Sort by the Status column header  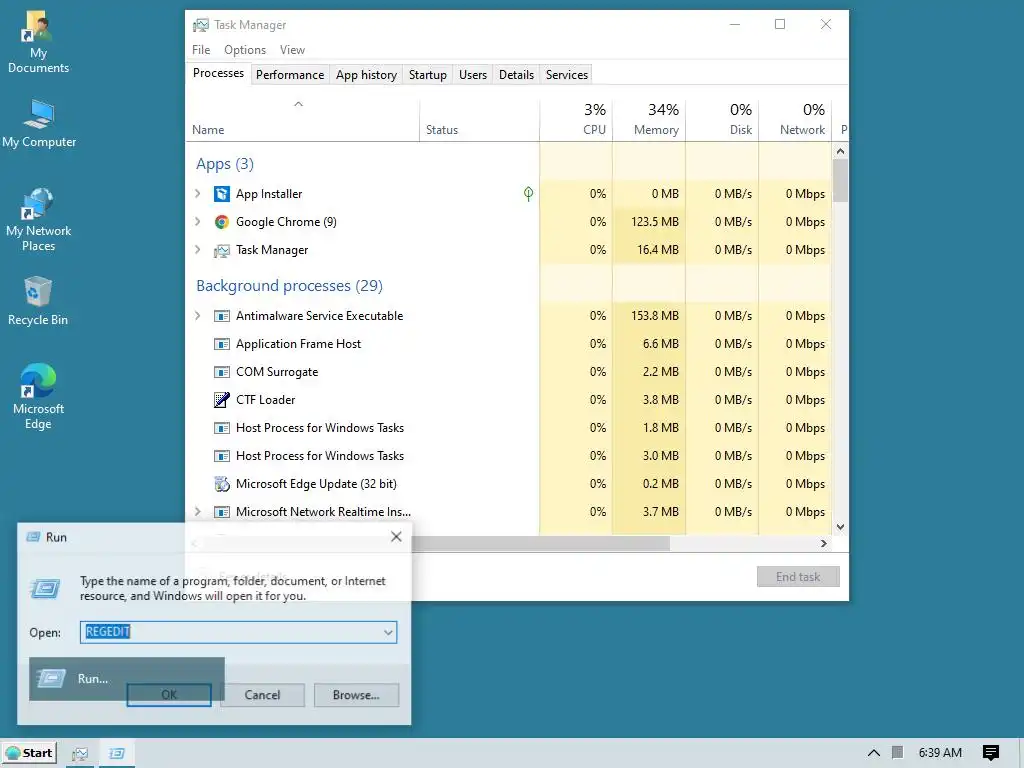click(x=479, y=120)
